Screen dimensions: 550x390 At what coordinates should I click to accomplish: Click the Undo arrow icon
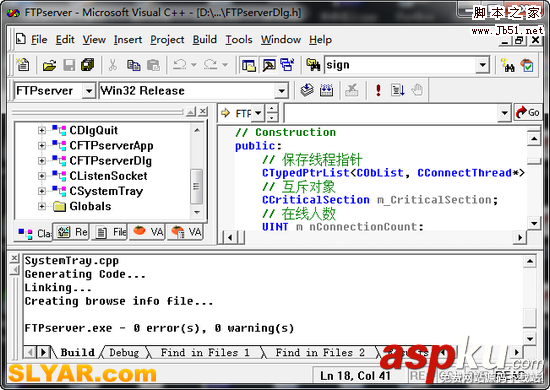coord(180,65)
